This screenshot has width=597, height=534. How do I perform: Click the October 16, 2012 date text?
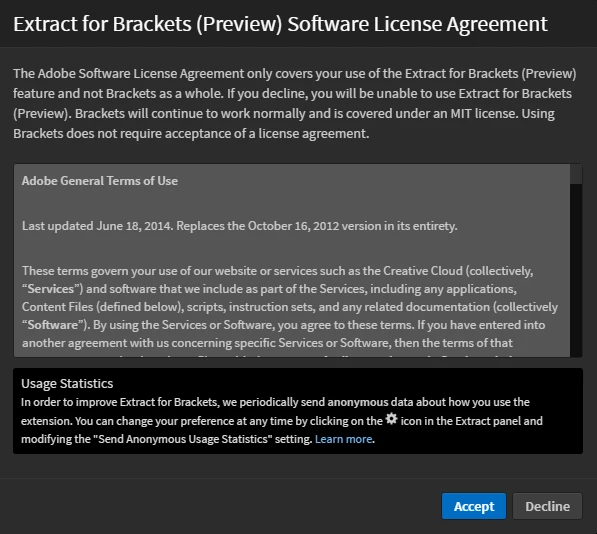(x=293, y=226)
